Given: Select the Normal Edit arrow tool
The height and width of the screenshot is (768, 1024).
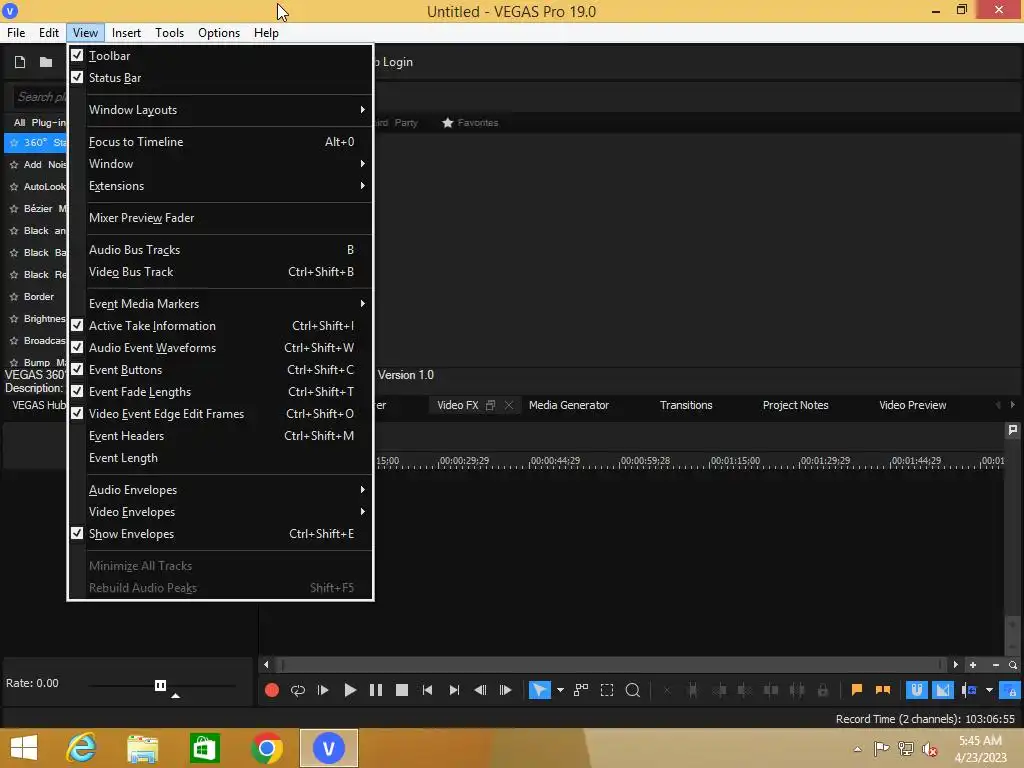Looking at the screenshot, I should [x=539, y=690].
